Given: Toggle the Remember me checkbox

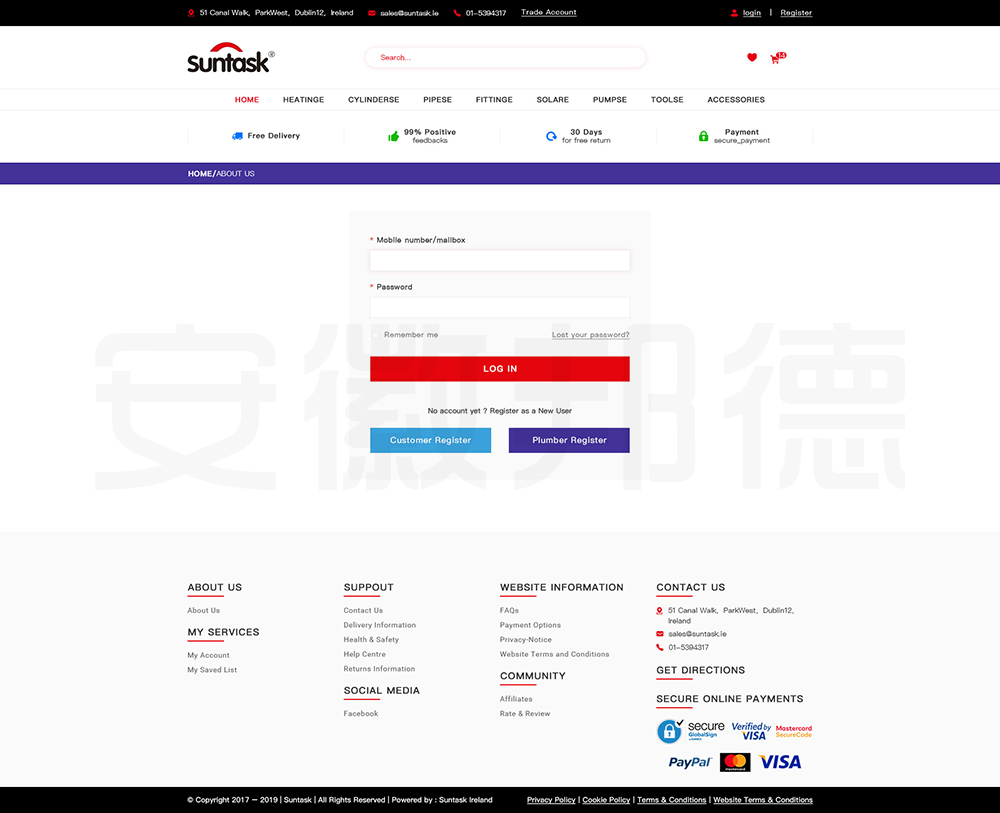Looking at the screenshot, I should click(x=376, y=335).
